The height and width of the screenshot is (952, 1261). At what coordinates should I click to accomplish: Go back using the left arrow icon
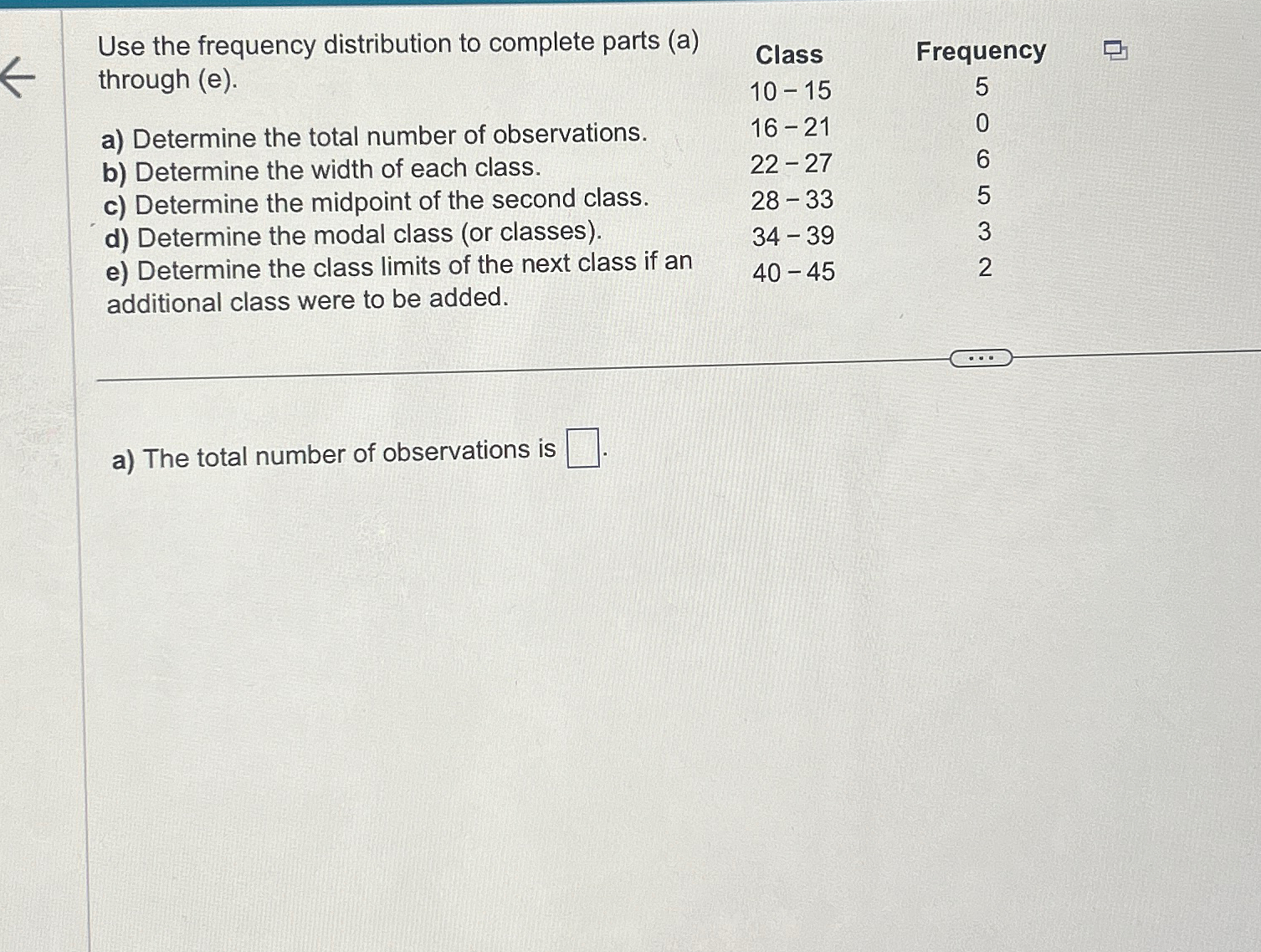[x=17, y=79]
